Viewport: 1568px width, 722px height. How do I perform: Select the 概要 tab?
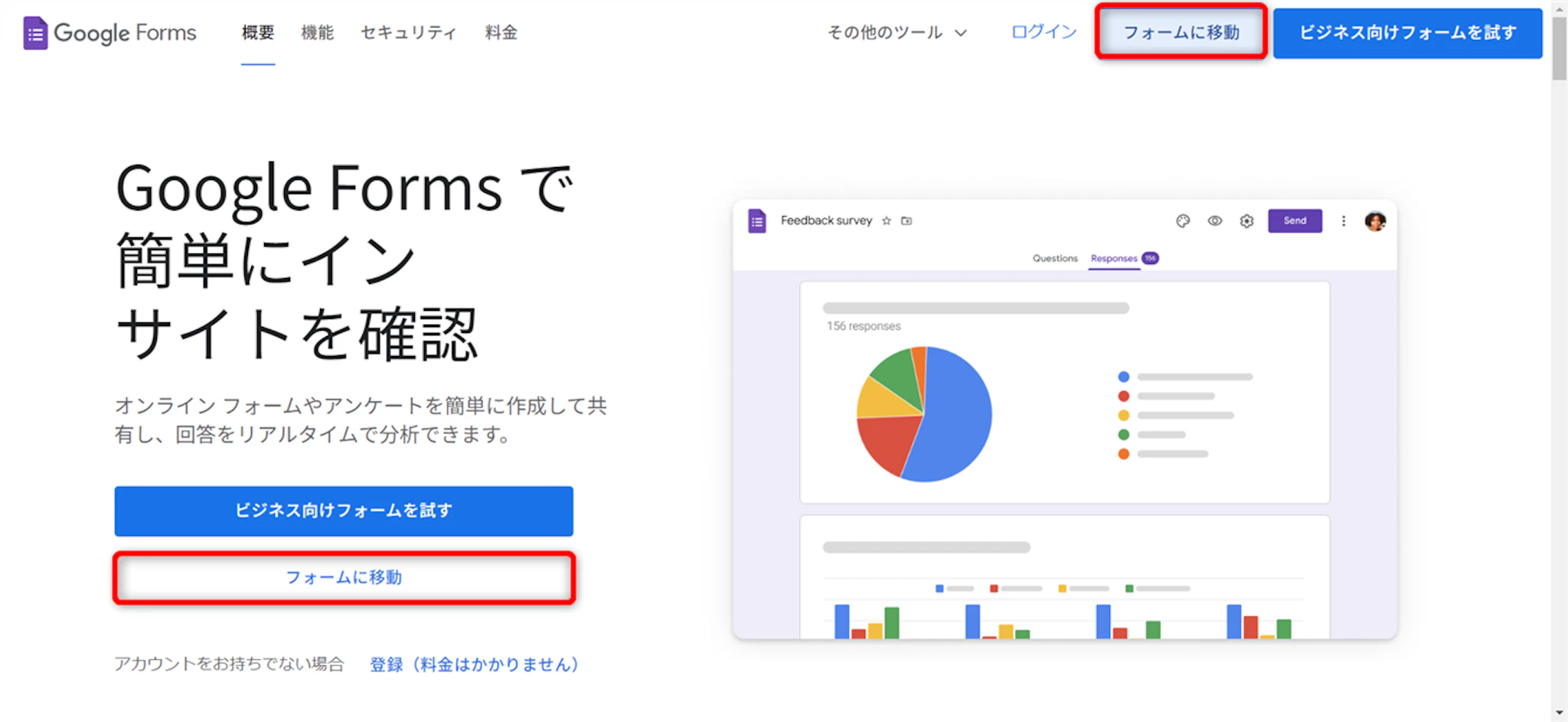click(257, 33)
